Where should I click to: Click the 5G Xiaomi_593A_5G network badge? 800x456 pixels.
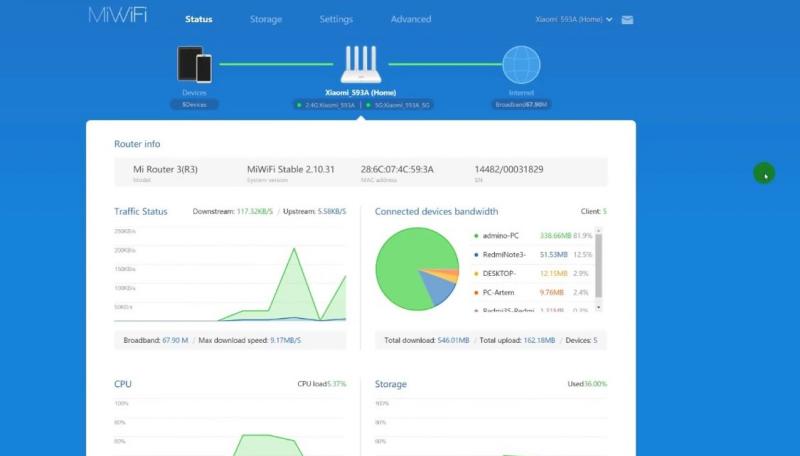(x=398, y=105)
